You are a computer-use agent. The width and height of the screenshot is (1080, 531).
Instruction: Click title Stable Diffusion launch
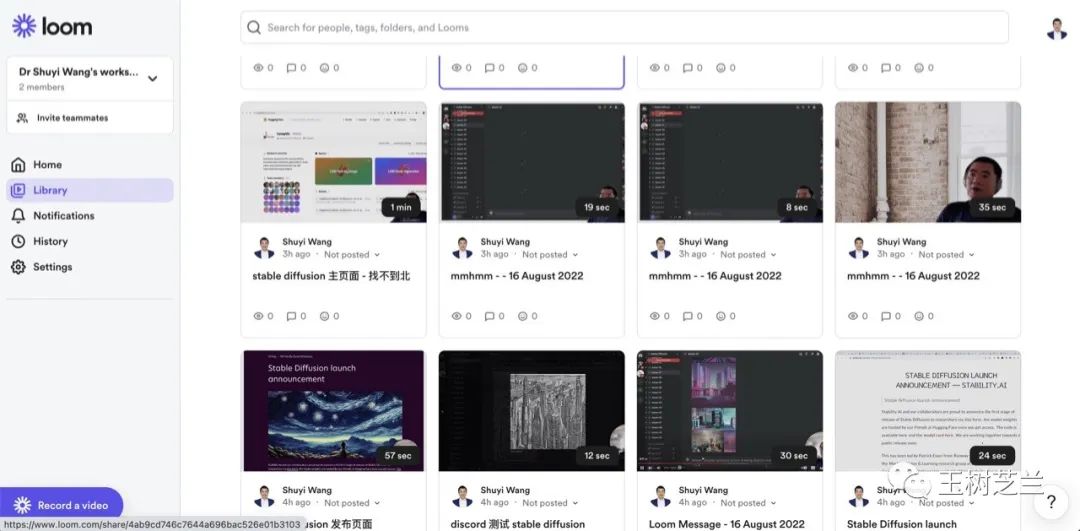tap(902, 524)
